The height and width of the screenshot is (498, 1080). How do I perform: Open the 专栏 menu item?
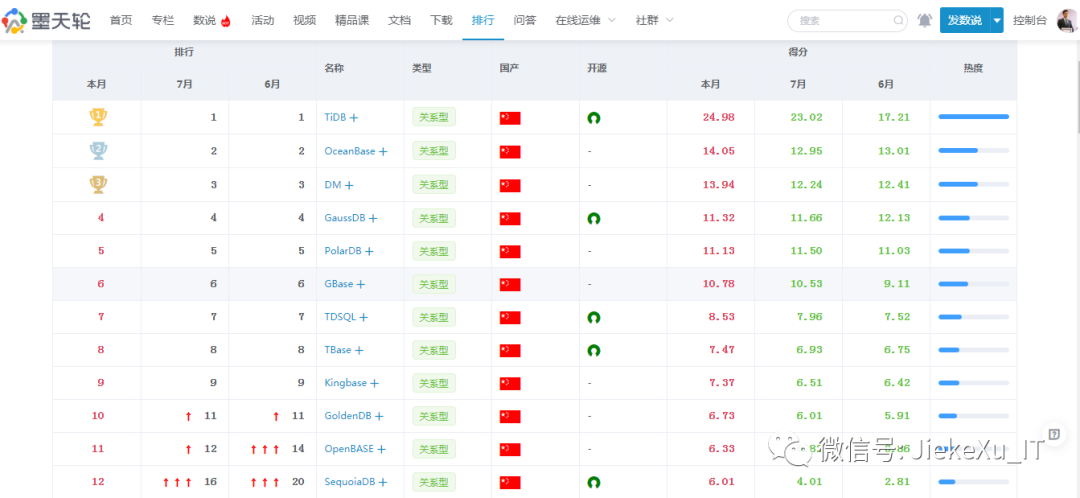[163, 21]
